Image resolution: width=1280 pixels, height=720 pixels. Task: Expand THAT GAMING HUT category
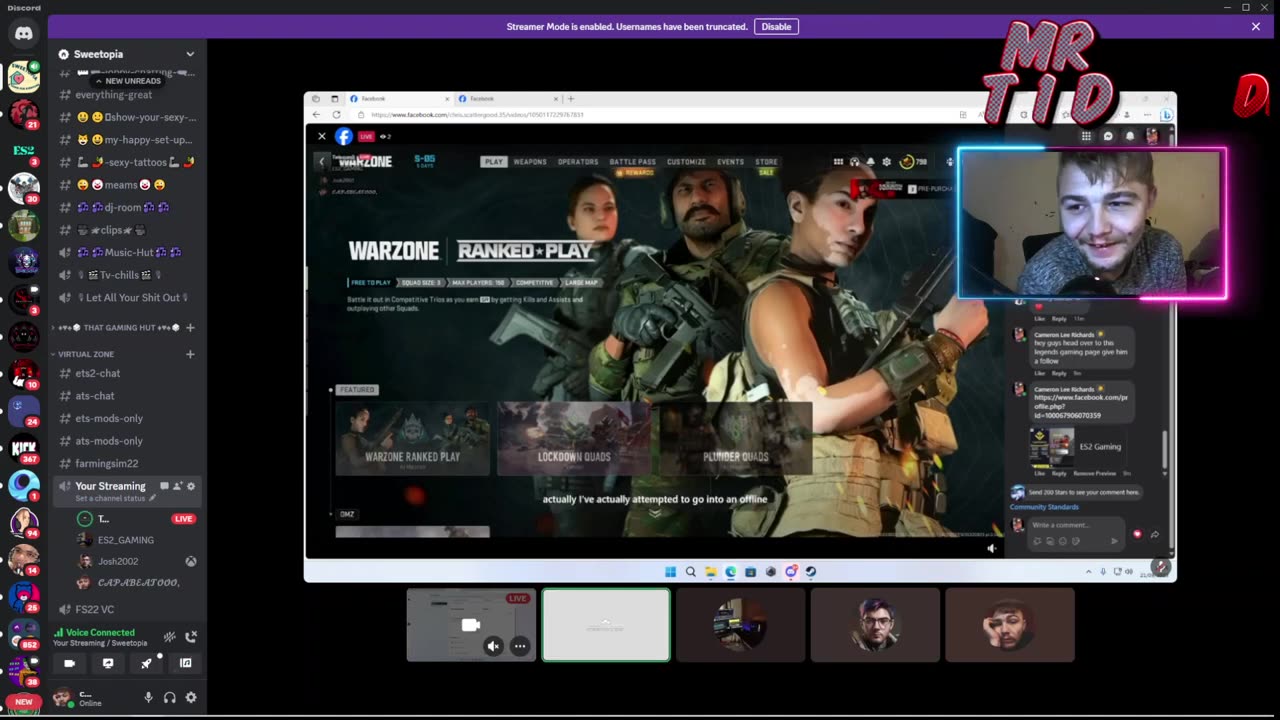coord(118,327)
